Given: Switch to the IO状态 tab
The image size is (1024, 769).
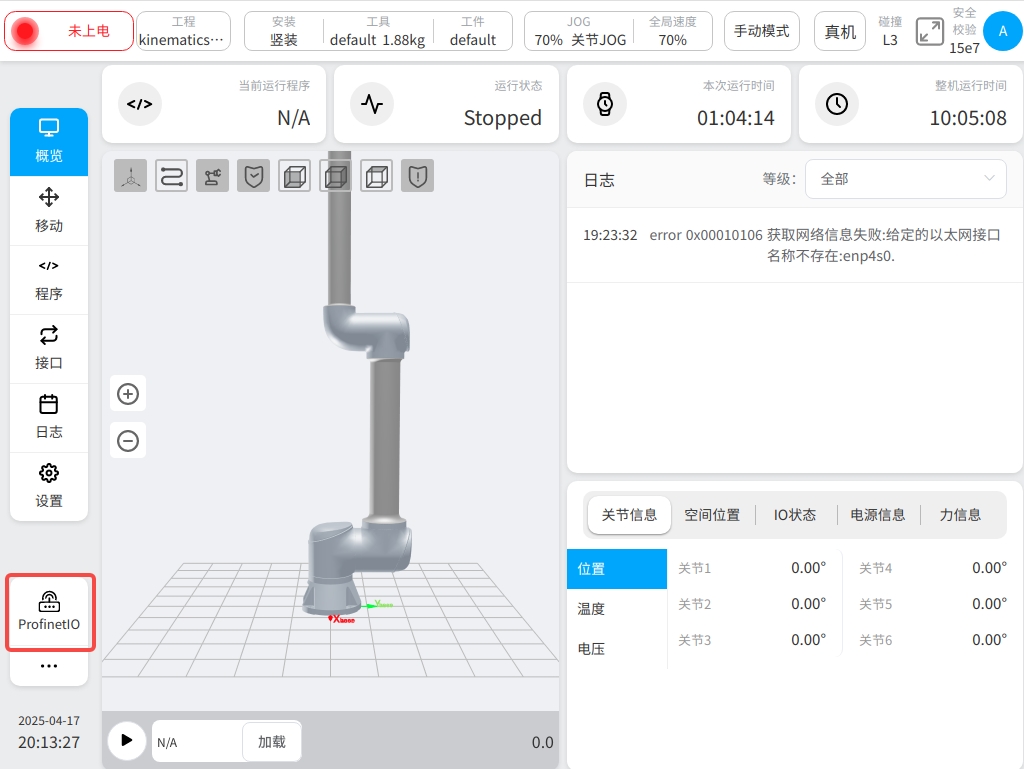Looking at the screenshot, I should pyautogui.click(x=795, y=515).
